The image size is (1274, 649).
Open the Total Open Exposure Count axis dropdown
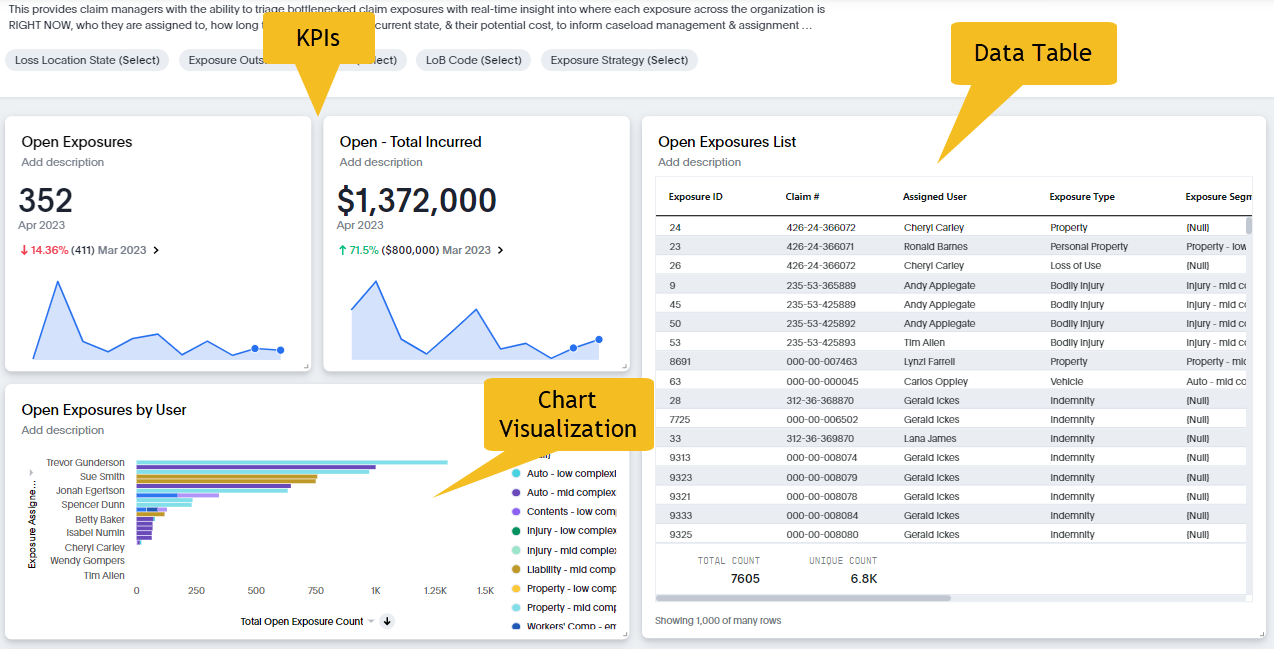370,621
